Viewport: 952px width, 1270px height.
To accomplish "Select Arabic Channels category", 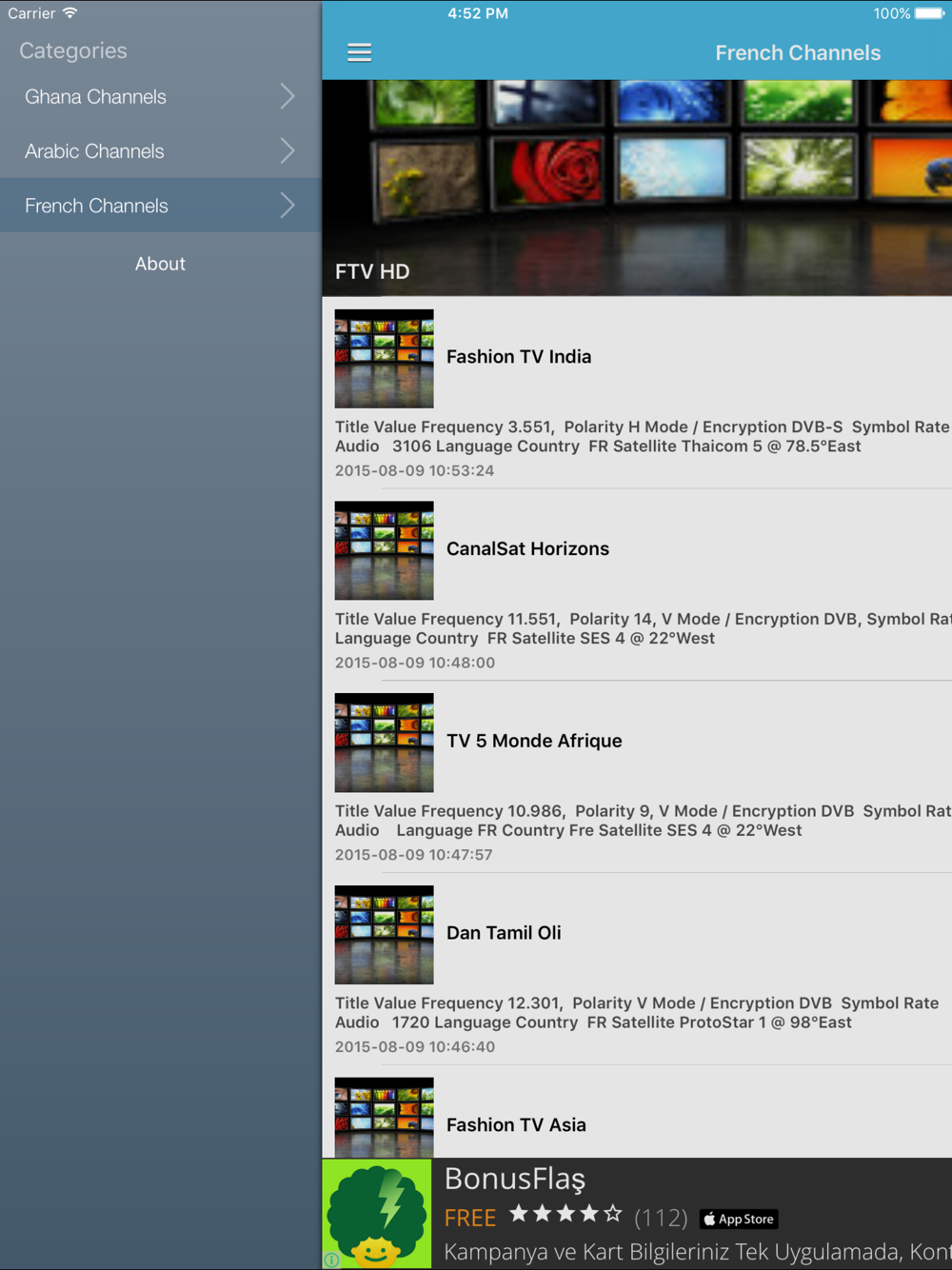I will click(x=160, y=150).
